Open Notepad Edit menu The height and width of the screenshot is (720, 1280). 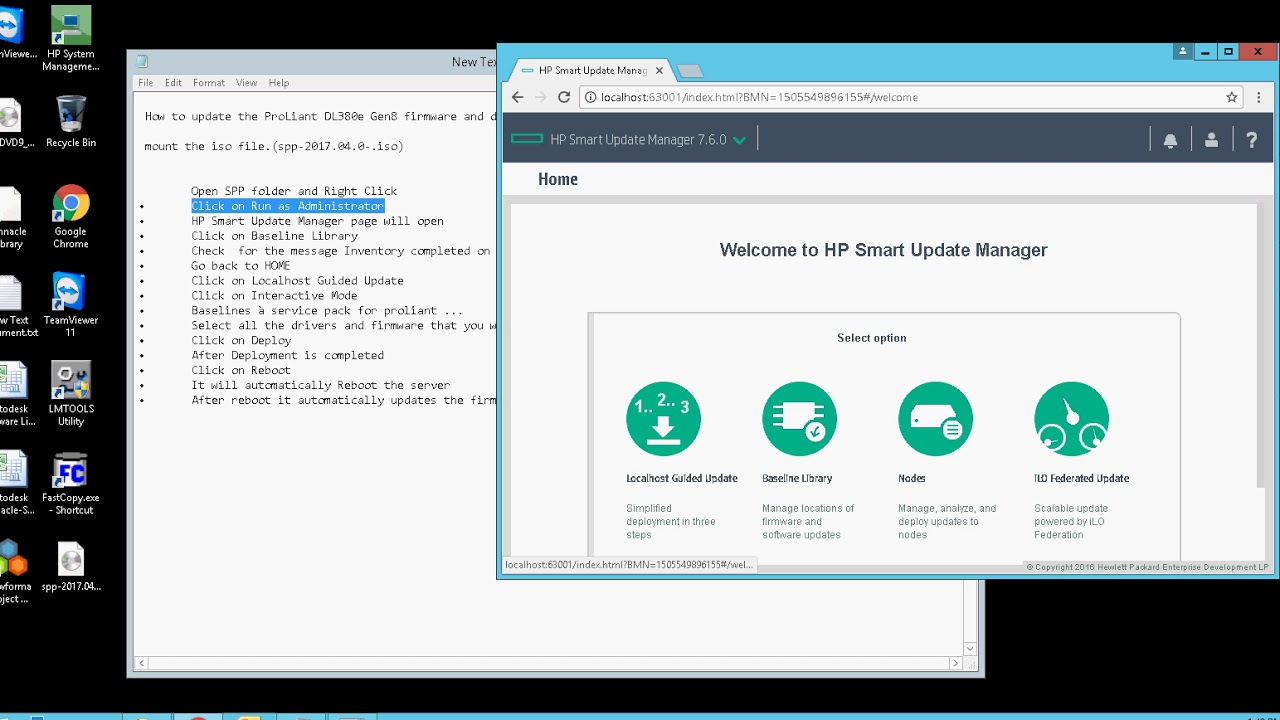tap(173, 83)
